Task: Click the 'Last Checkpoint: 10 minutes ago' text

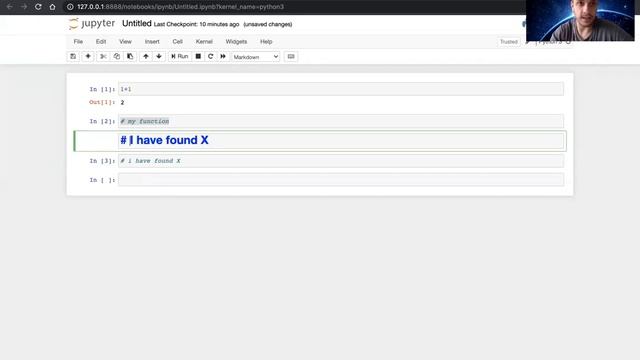Action: [196, 24]
